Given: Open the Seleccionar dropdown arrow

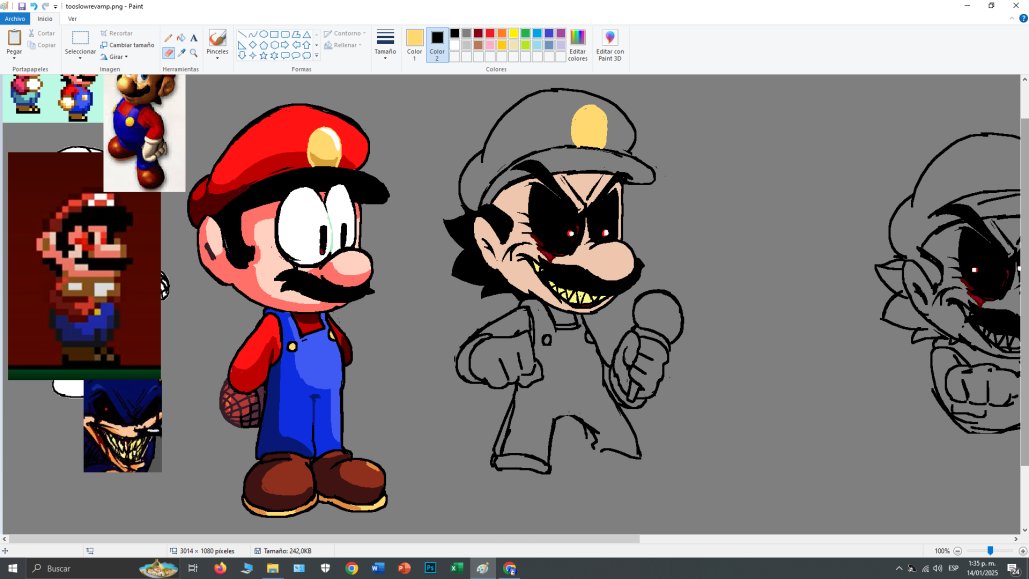Looking at the screenshot, I should (80, 58).
